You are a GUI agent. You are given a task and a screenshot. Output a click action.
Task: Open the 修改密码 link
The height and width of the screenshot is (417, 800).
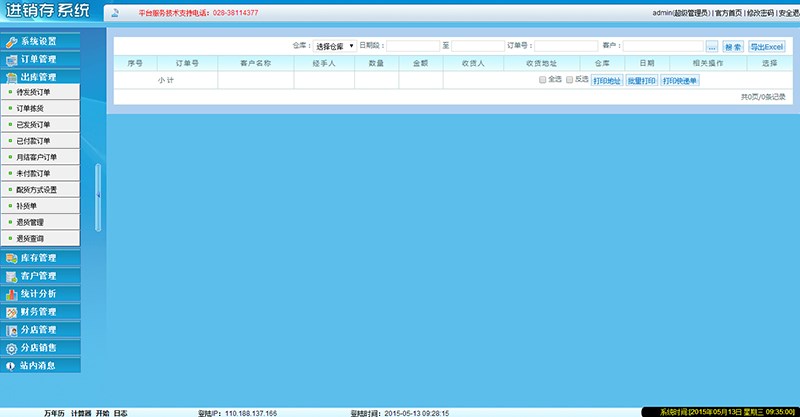tap(760, 13)
